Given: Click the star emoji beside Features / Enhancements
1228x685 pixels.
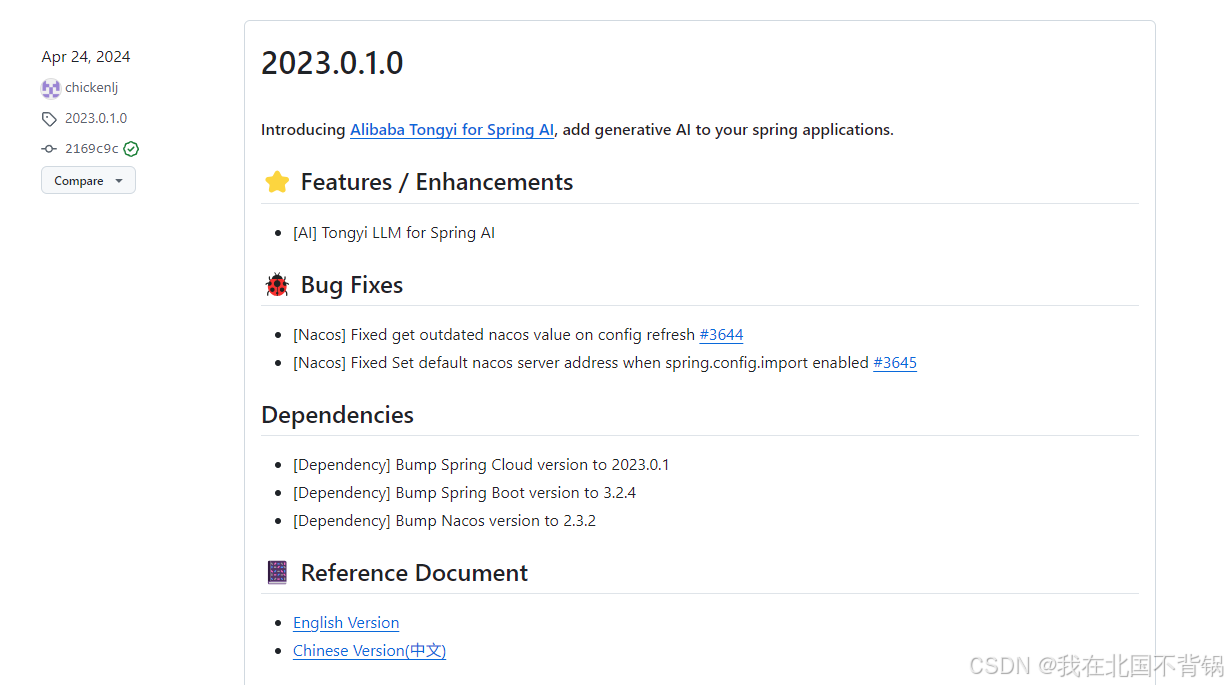Looking at the screenshot, I should pyautogui.click(x=277, y=182).
